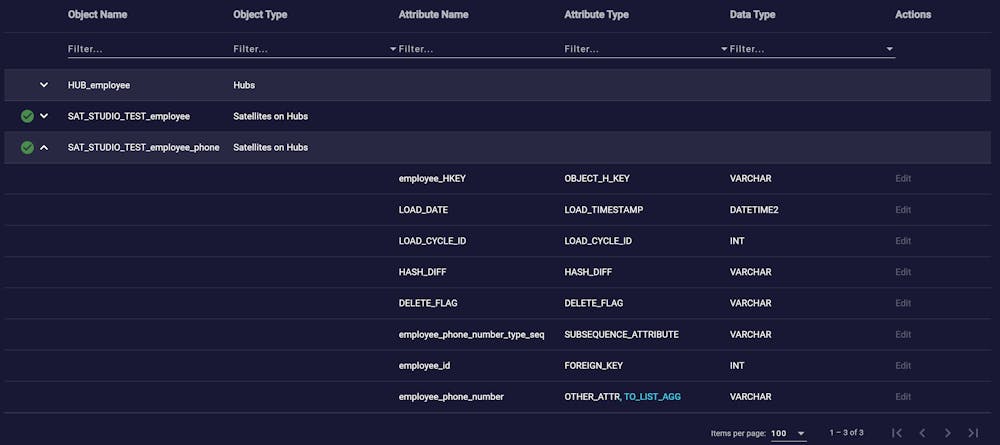Image resolution: width=1000 pixels, height=445 pixels.
Task: Click the TO_LIST_AGG link
Action: 652,397
